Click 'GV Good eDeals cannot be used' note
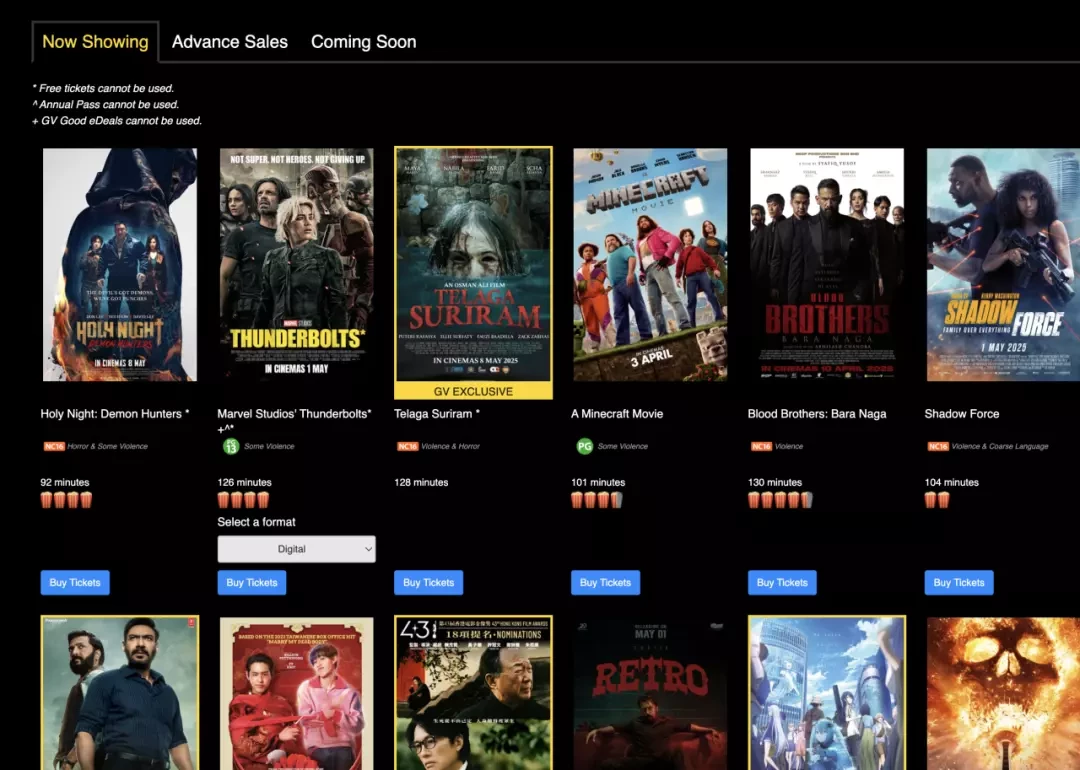This screenshot has width=1080, height=770. 117,121
